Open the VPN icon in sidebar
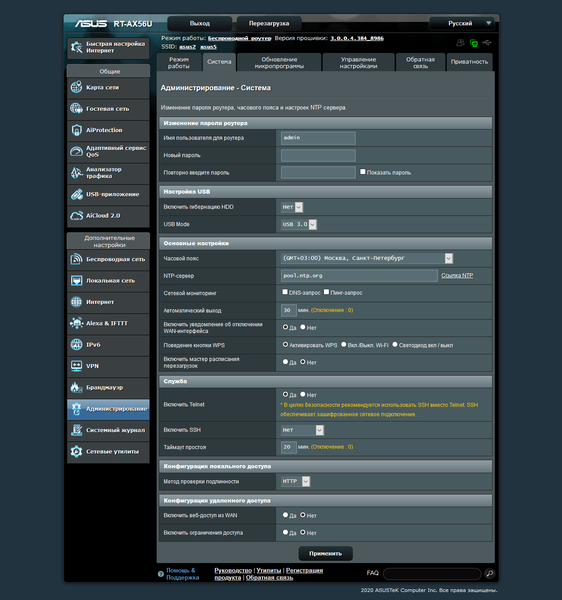 pos(77,366)
